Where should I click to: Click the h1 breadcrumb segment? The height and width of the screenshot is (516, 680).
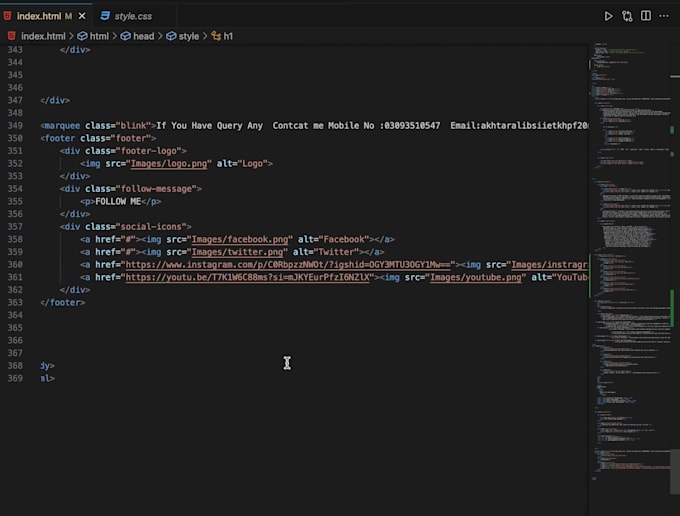click(228, 36)
